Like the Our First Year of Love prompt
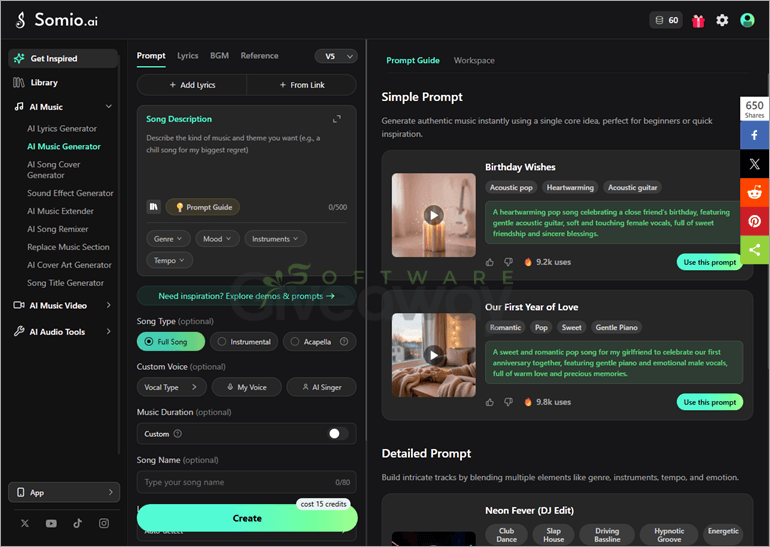The height and width of the screenshot is (547, 770). [490, 402]
